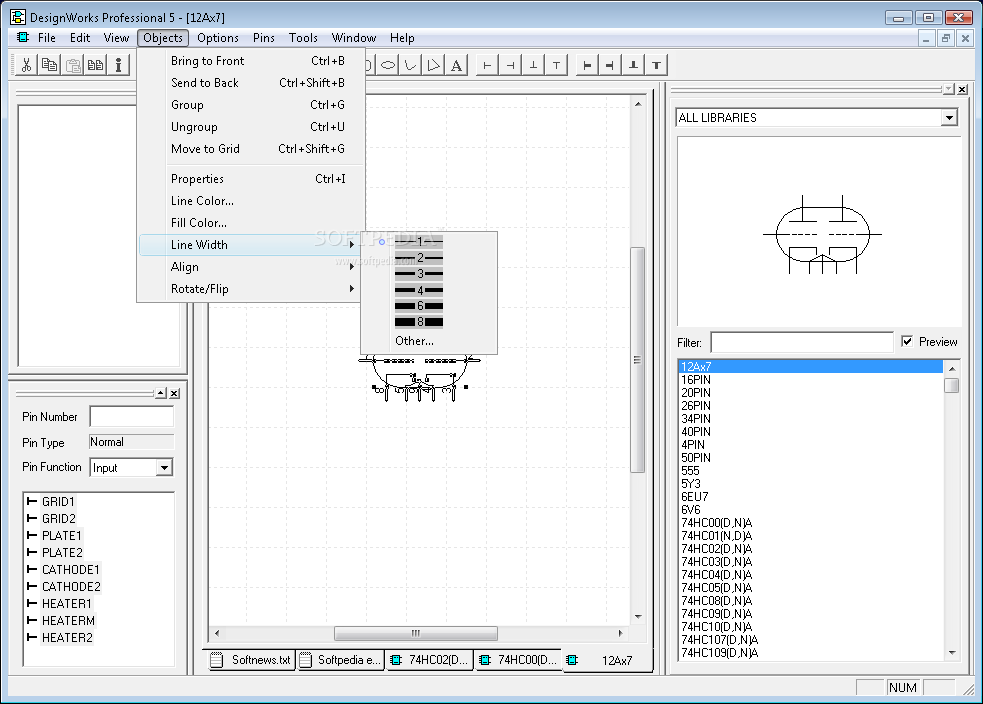Switch to the 12Ax7 document tab
The height and width of the screenshot is (704, 983).
607,660
